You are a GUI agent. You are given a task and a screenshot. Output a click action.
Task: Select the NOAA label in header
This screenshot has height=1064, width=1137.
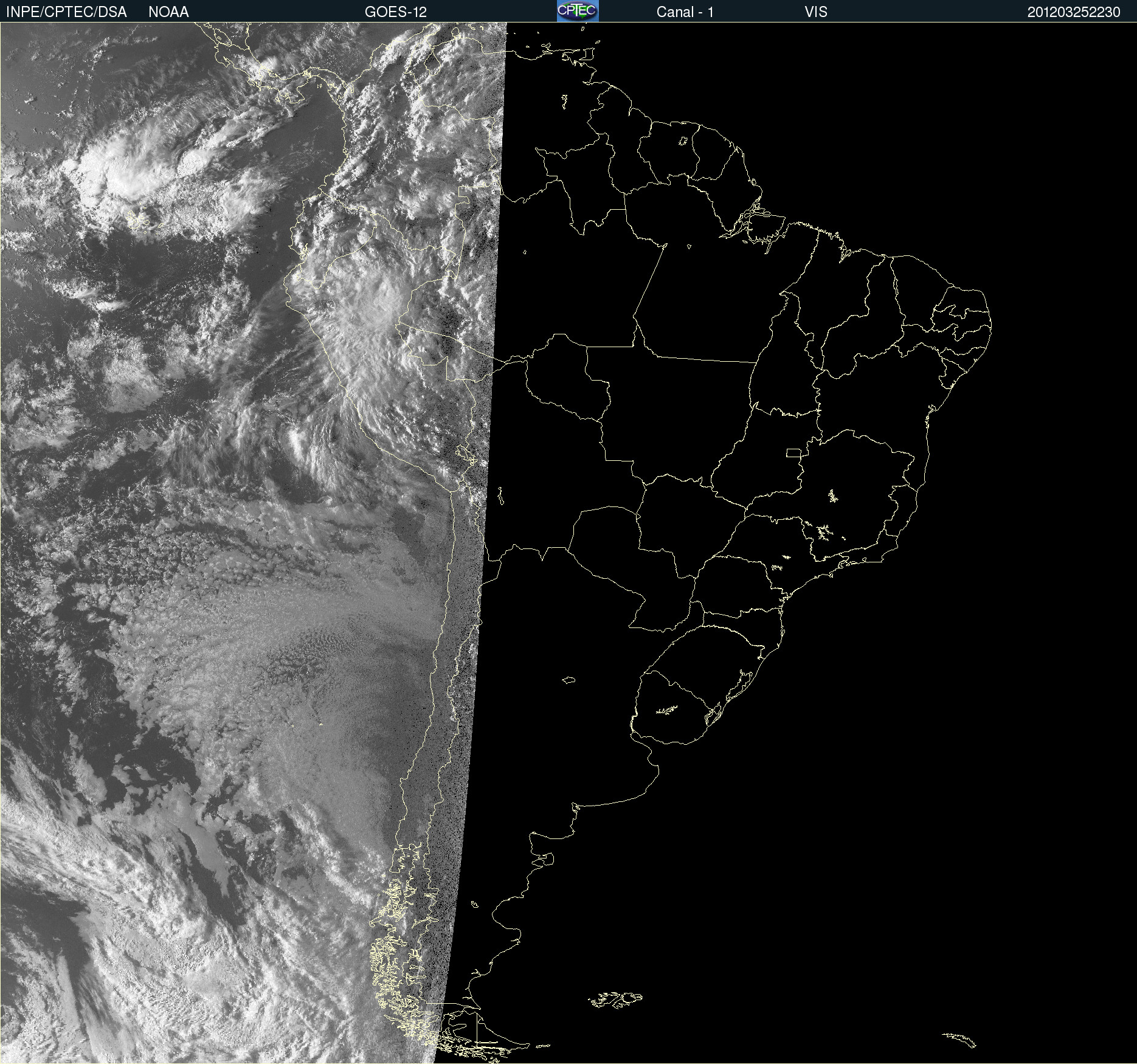pyautogui.click(x=168, y=12)
